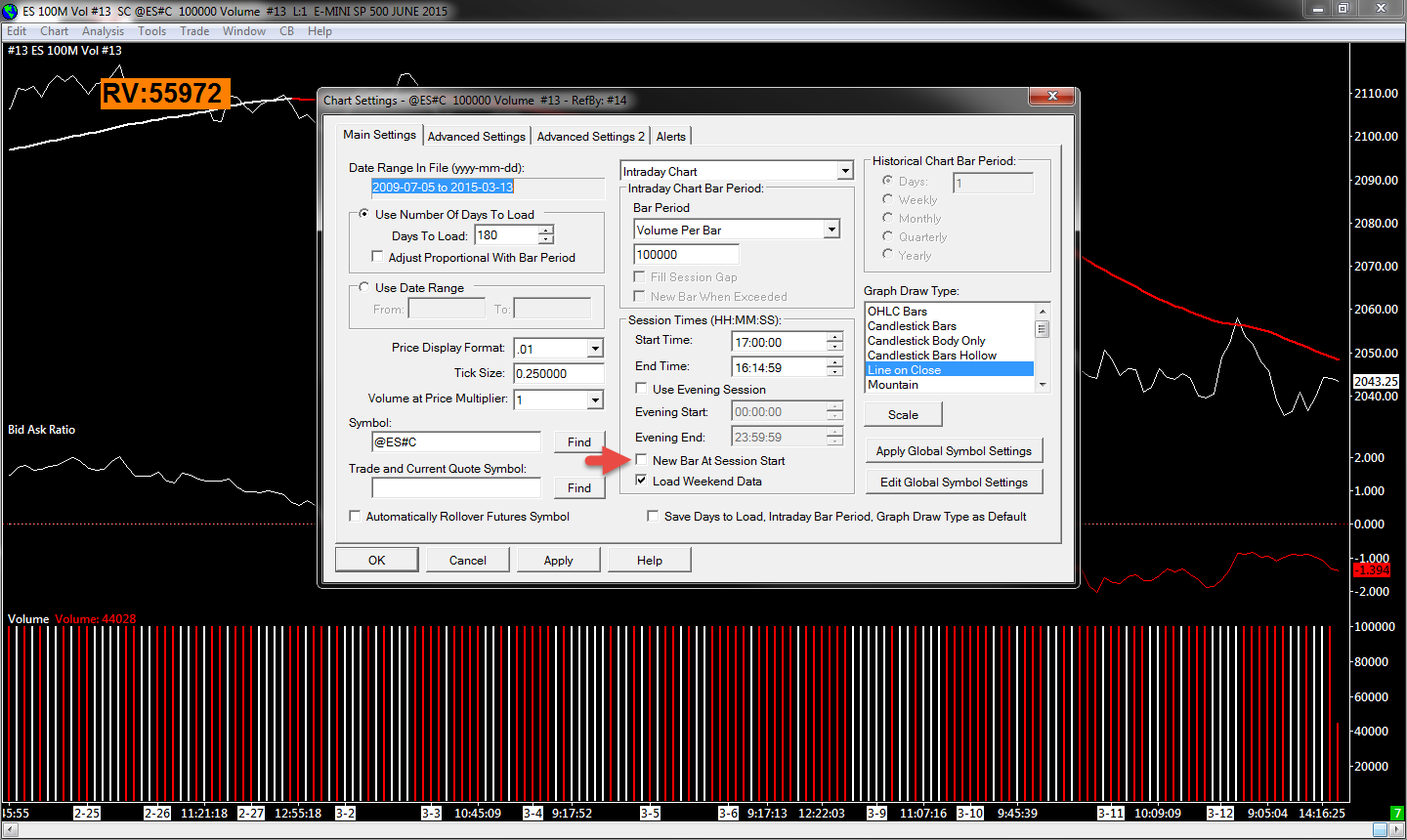Click Find next to the Symbol field
Viewport: 1407px width, 840px height.
point(579,441)
